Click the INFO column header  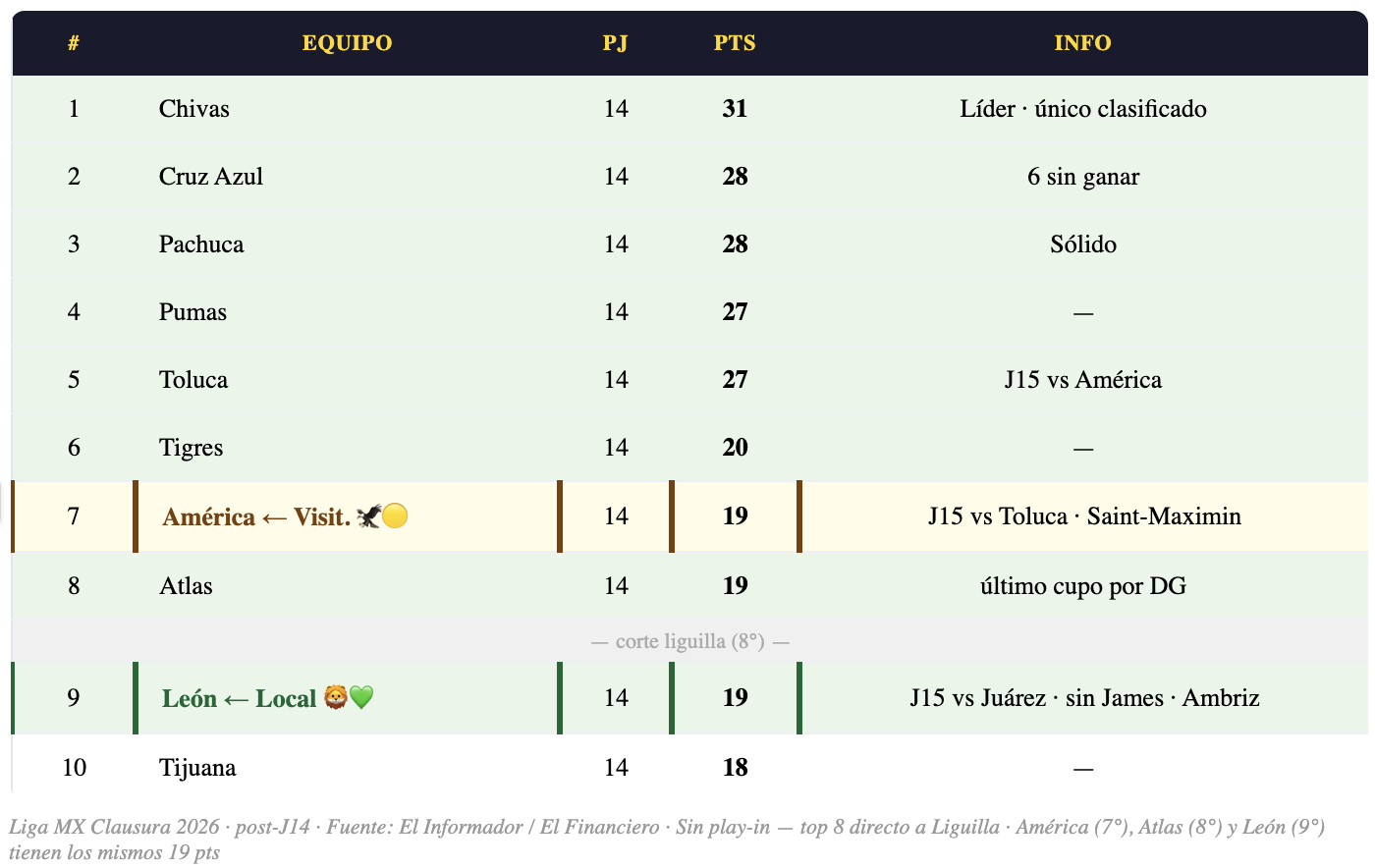[x=1082, y=43]
